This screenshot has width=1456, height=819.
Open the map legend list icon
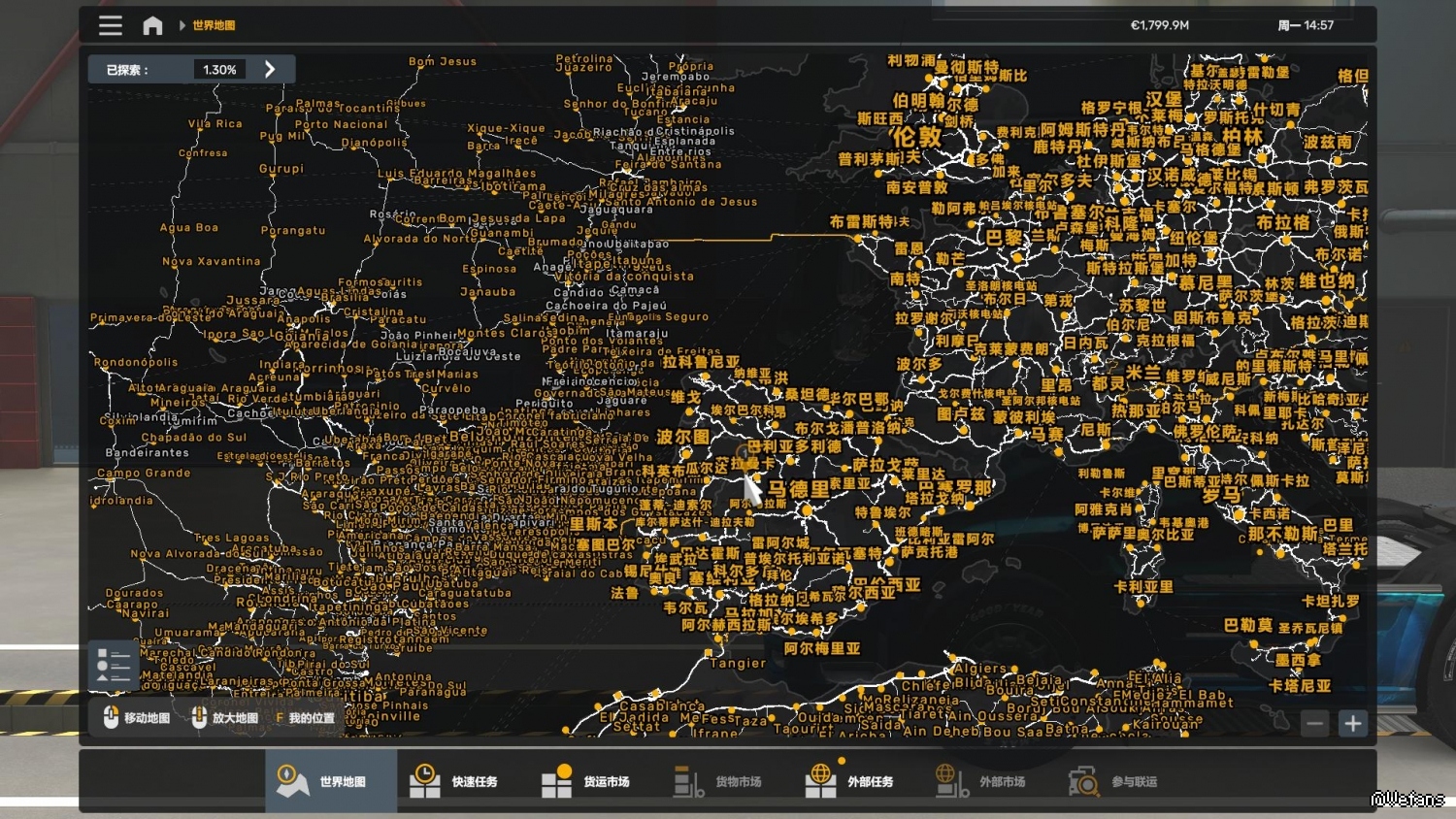114,665
